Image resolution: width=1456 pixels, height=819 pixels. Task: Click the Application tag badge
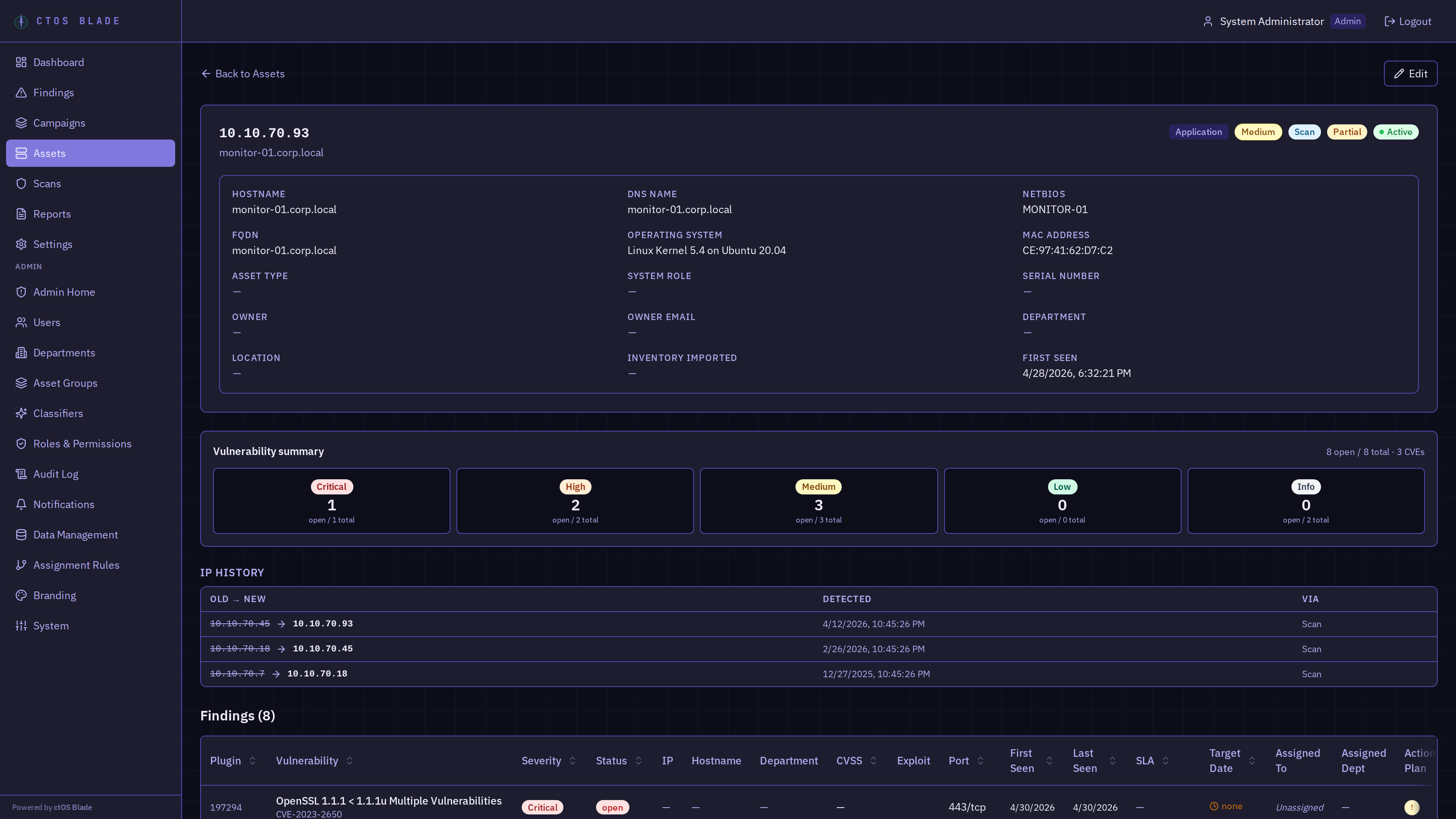pos(1198,132)
